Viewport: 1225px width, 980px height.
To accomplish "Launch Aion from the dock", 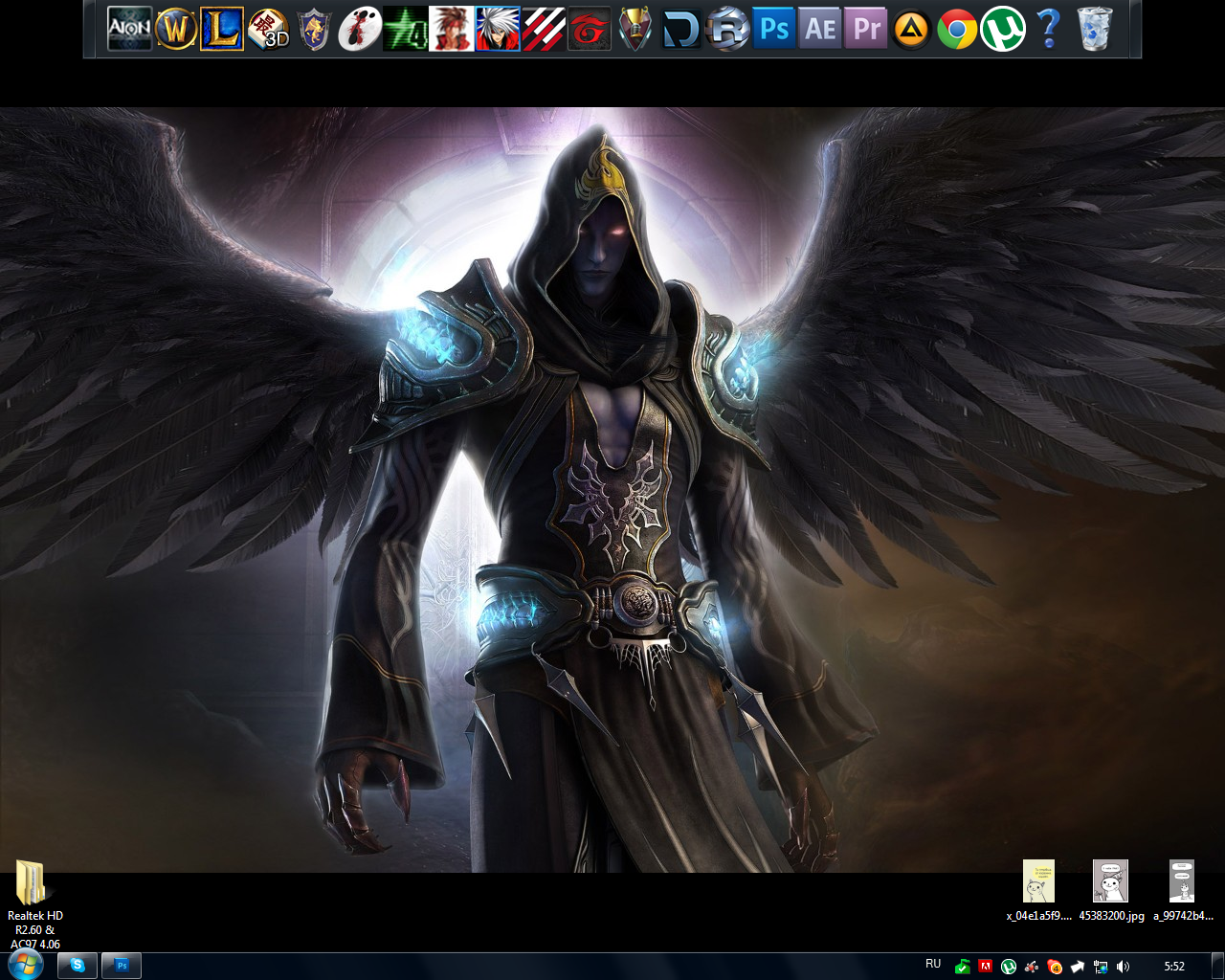I will pos(129,29).
